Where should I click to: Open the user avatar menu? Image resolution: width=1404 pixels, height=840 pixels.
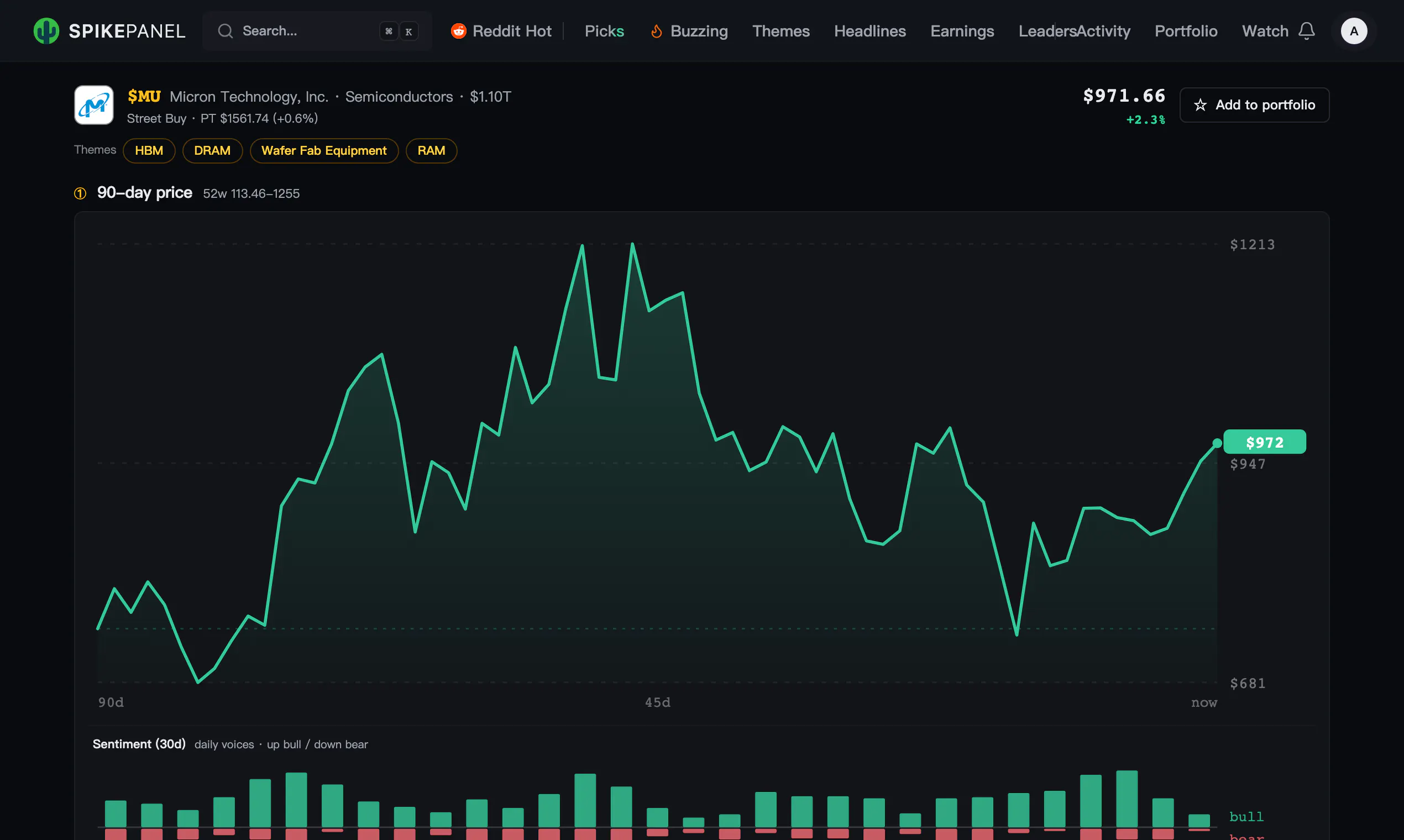pos(1354,30)
